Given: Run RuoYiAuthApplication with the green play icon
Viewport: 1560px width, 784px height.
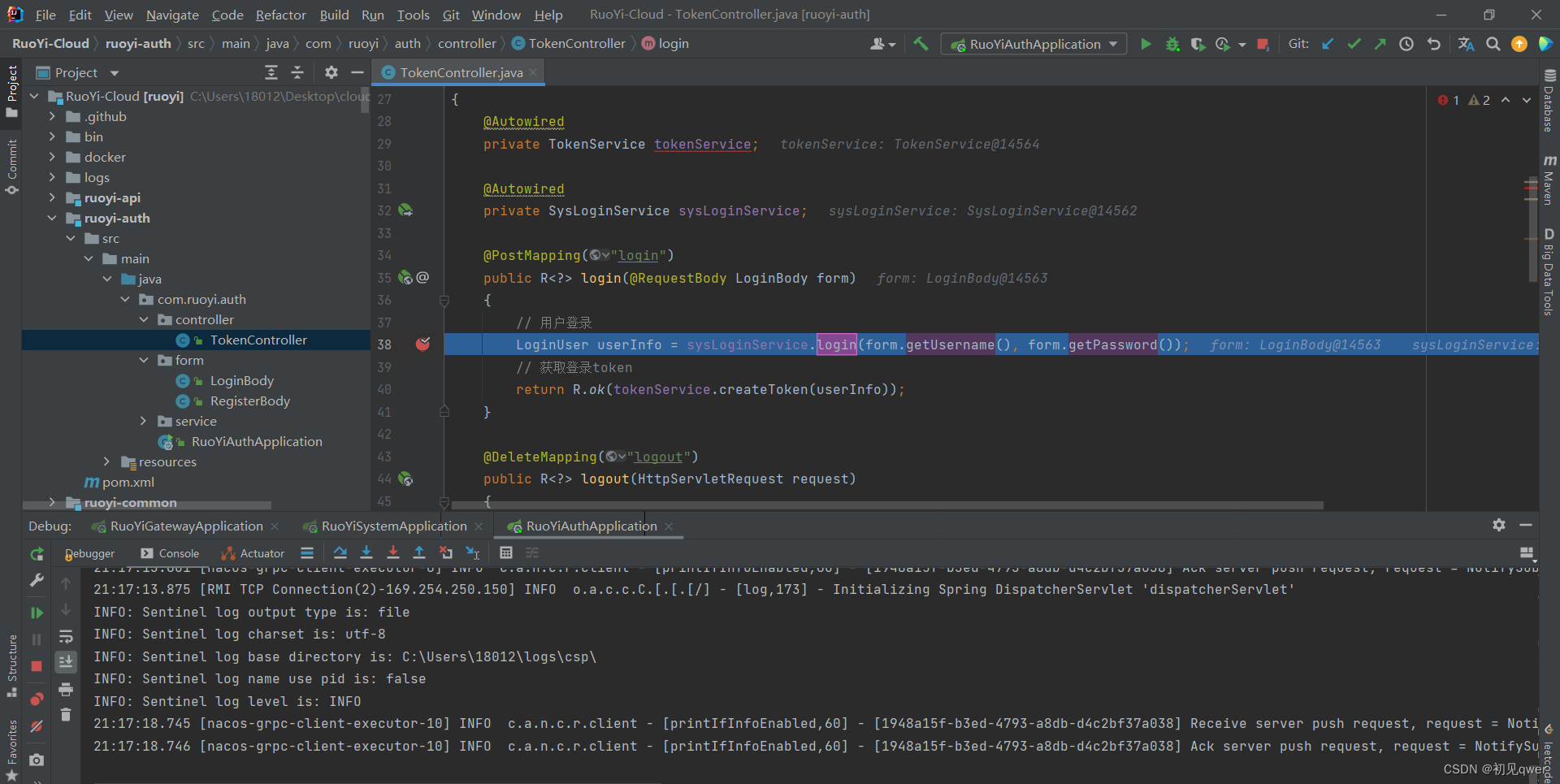Looking at the screenshot, I should (1146, 44).
